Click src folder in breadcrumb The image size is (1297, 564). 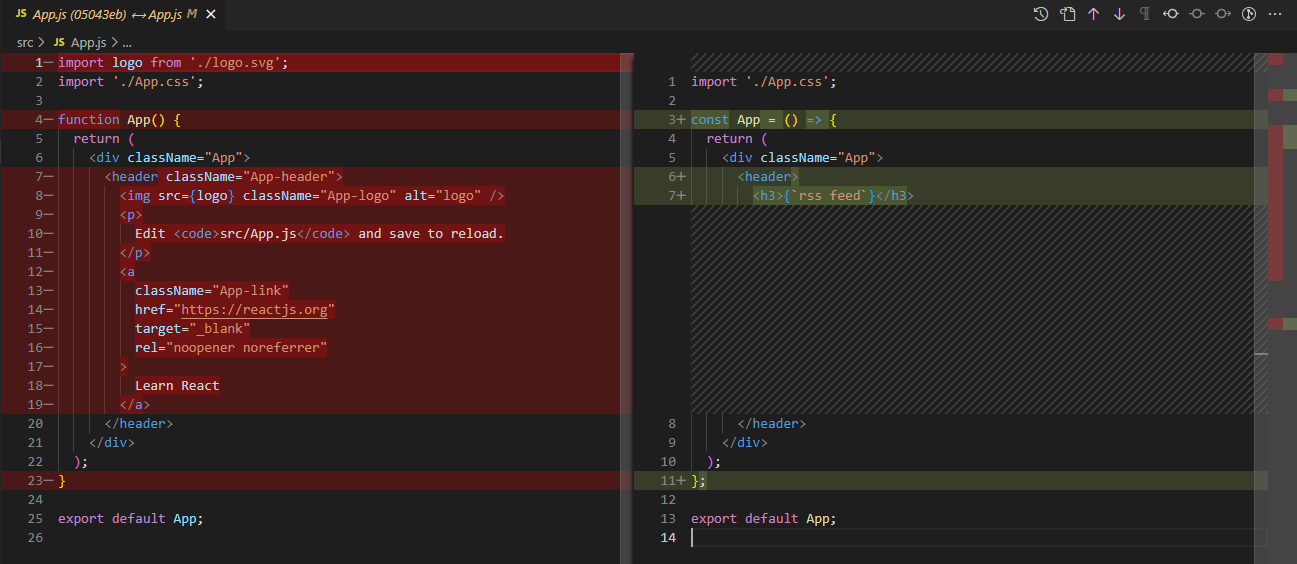pos(25,43)
